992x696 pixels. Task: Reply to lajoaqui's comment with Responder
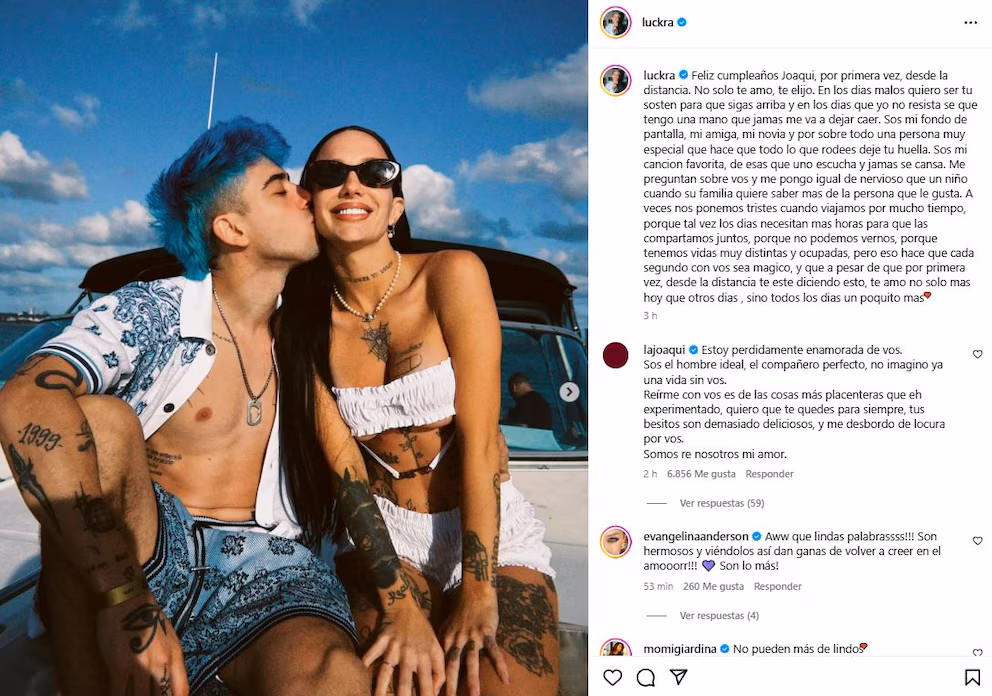pyautogui.click(x=769, y=474)
